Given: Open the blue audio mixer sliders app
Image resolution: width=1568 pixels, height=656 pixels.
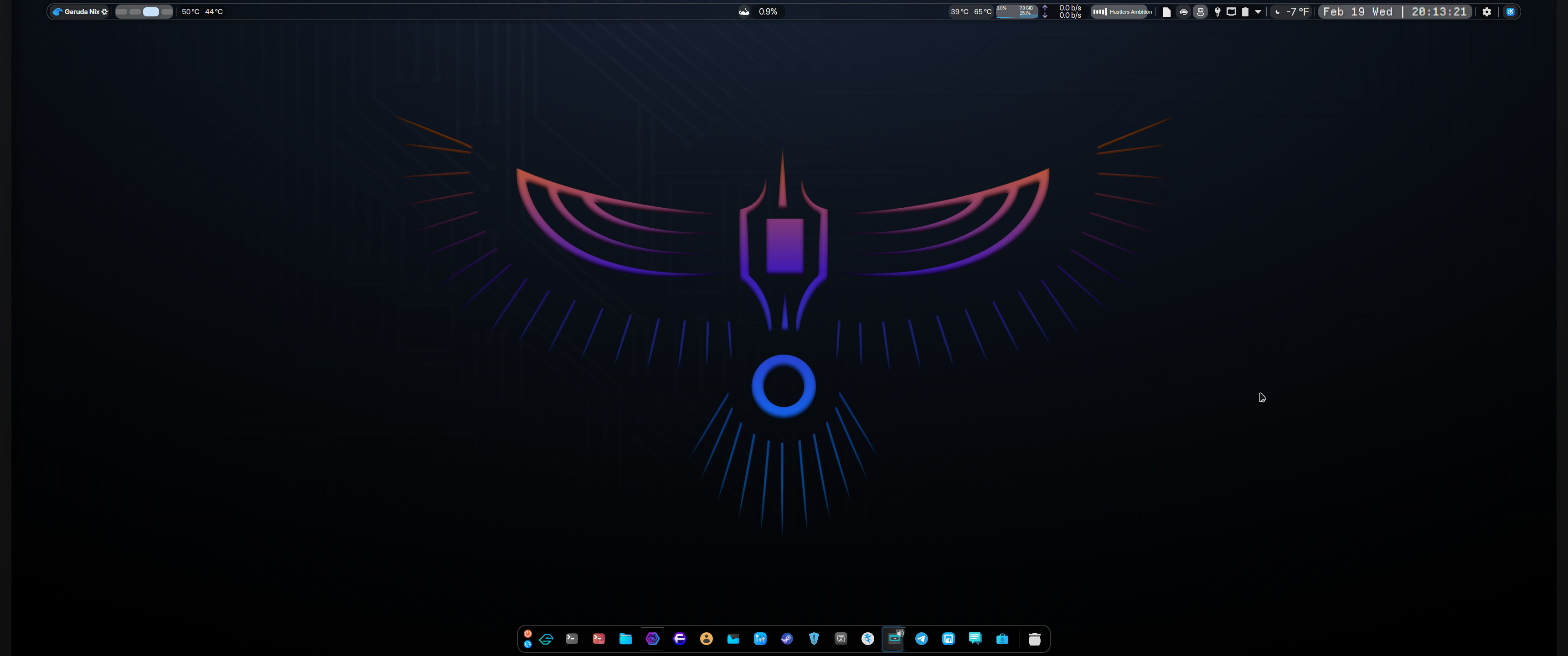Looking at the screenshot, I should point(760,639).
